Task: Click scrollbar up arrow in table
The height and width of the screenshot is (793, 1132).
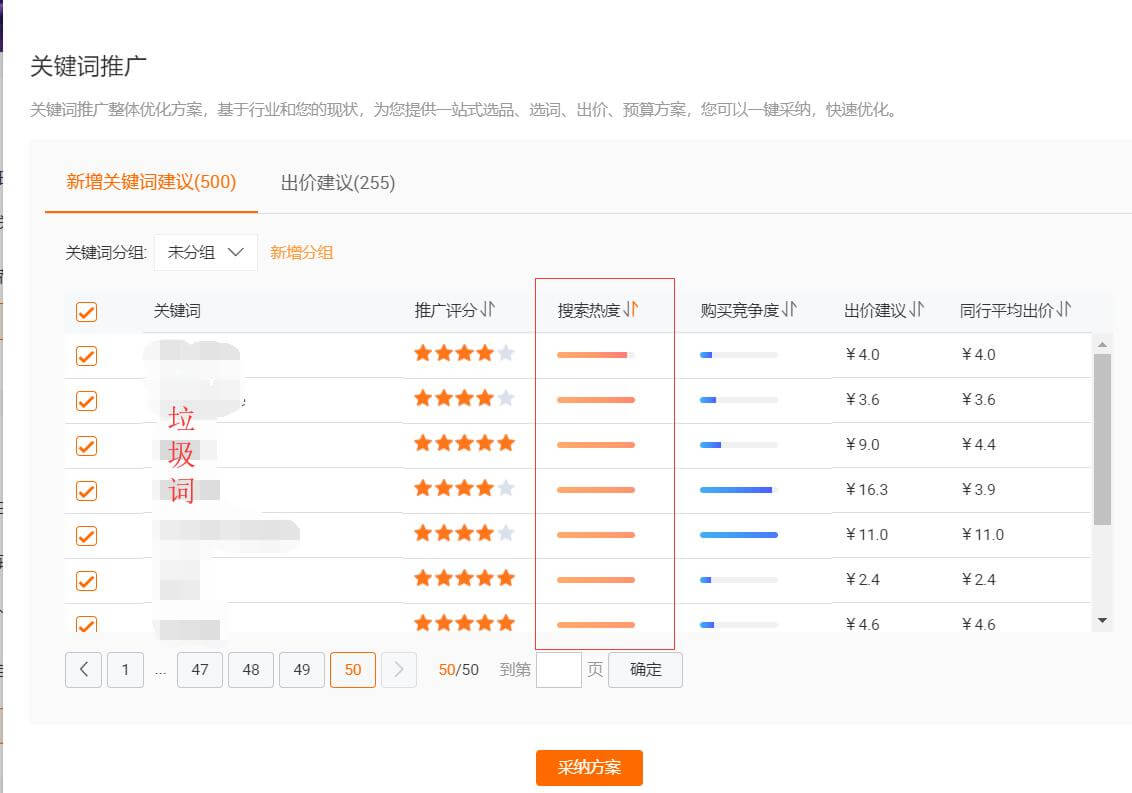Action: [1102, 345]
